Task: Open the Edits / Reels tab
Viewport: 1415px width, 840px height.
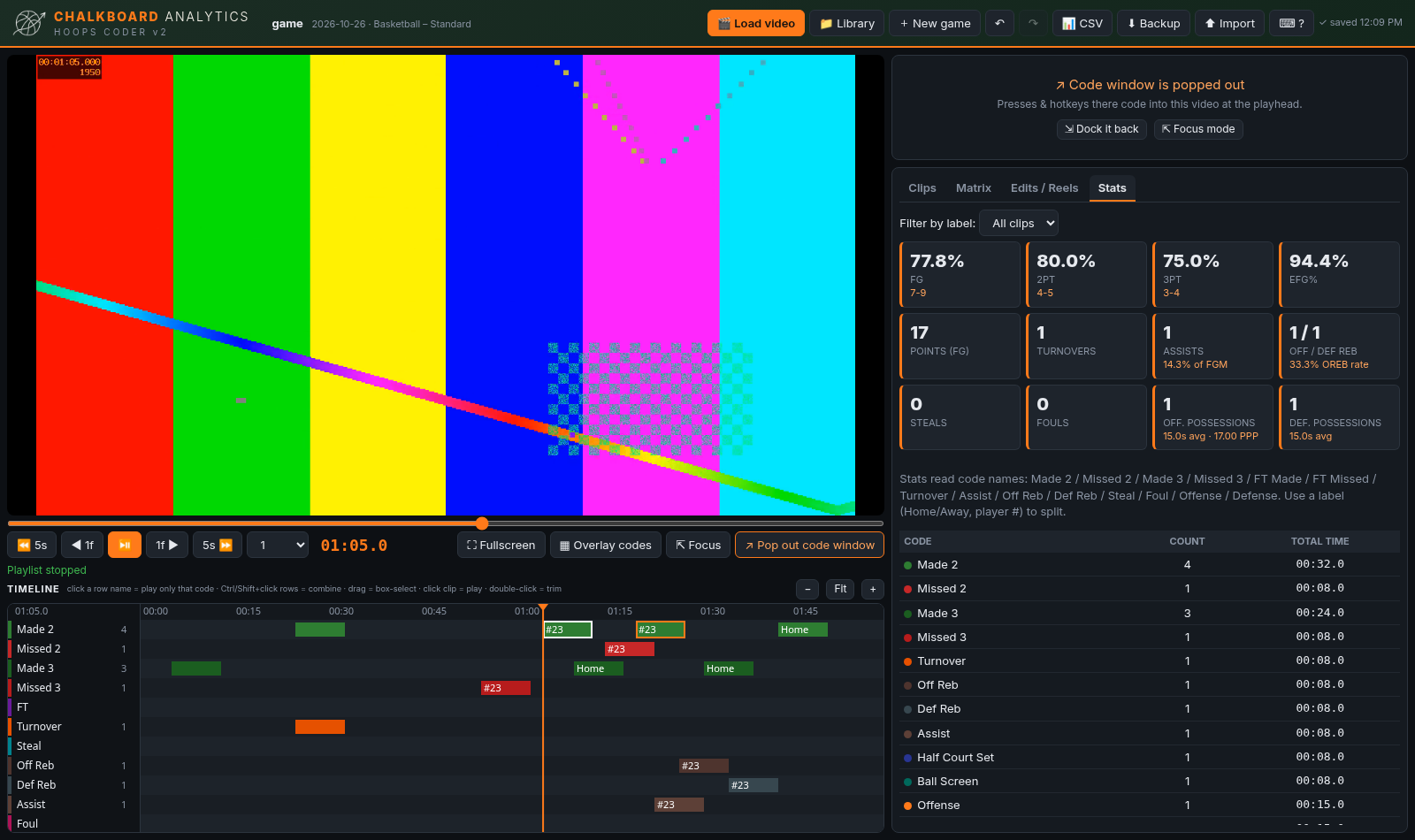Action: pyautogui.click(x=1044, y=188)
